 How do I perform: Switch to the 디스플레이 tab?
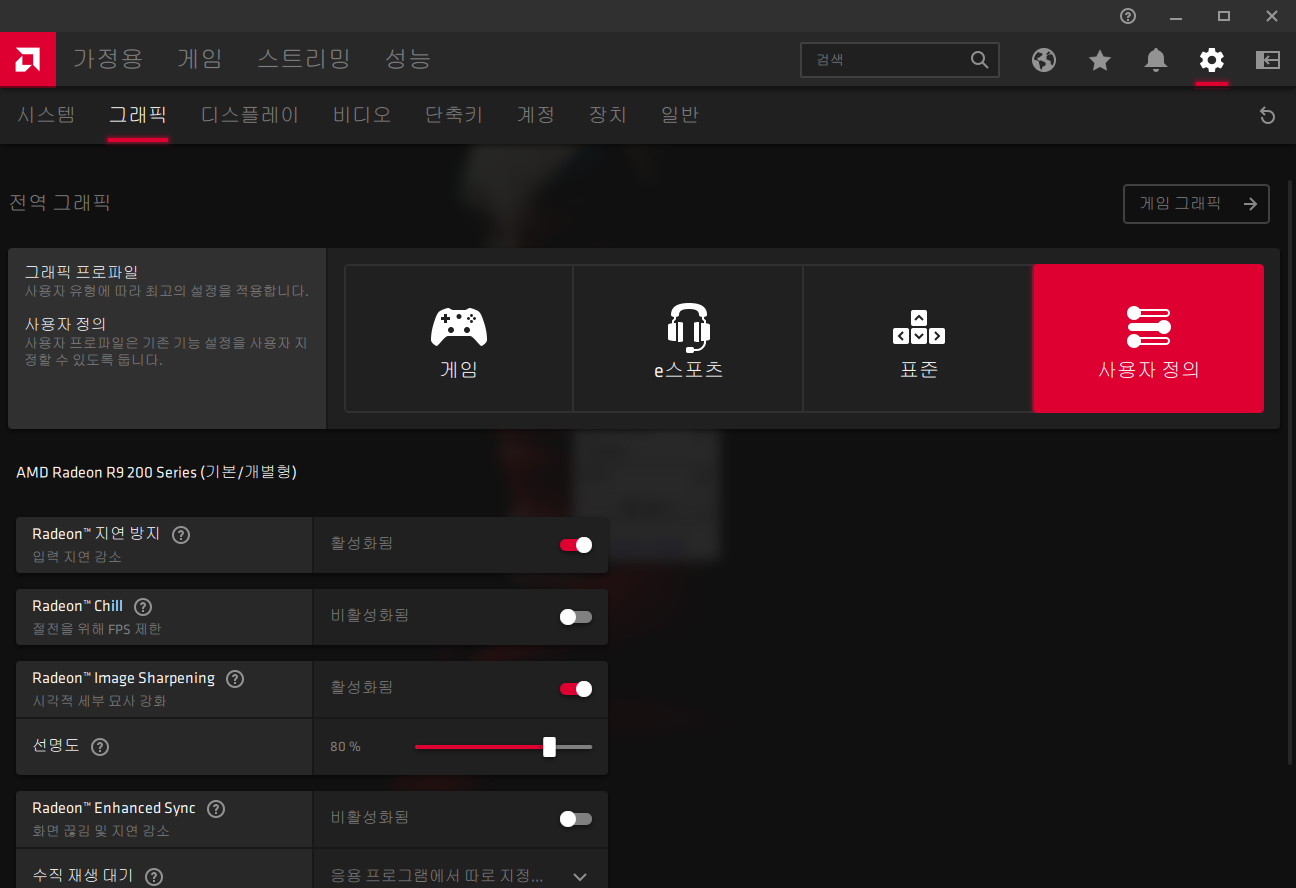coord(250,115)
